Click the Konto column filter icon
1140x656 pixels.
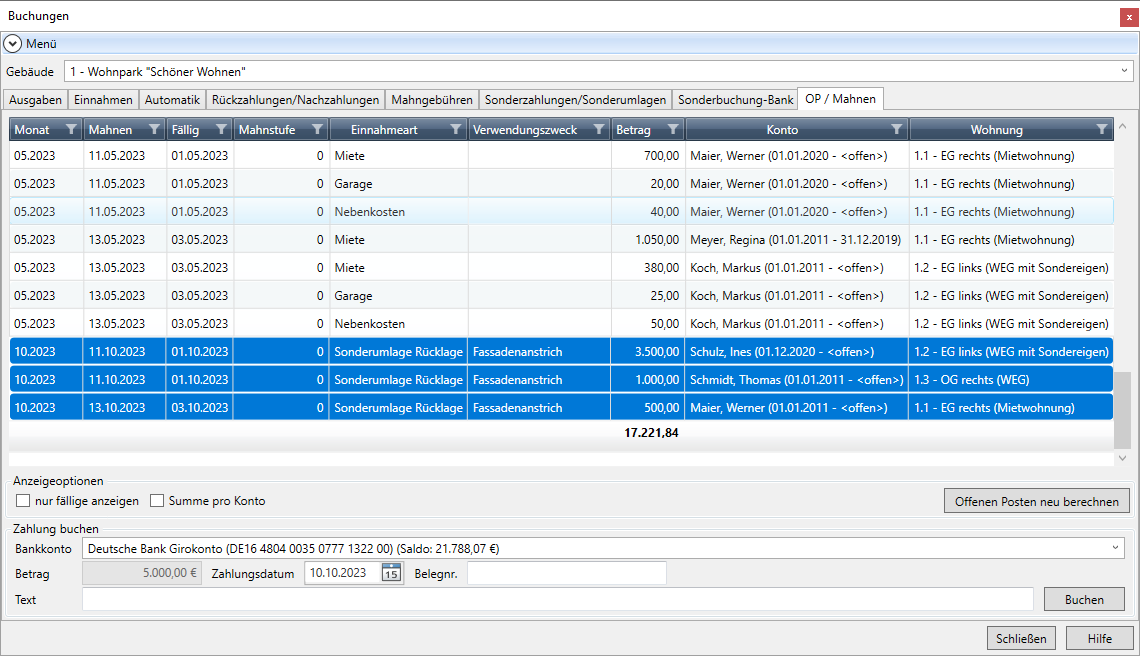click(896, 129)
